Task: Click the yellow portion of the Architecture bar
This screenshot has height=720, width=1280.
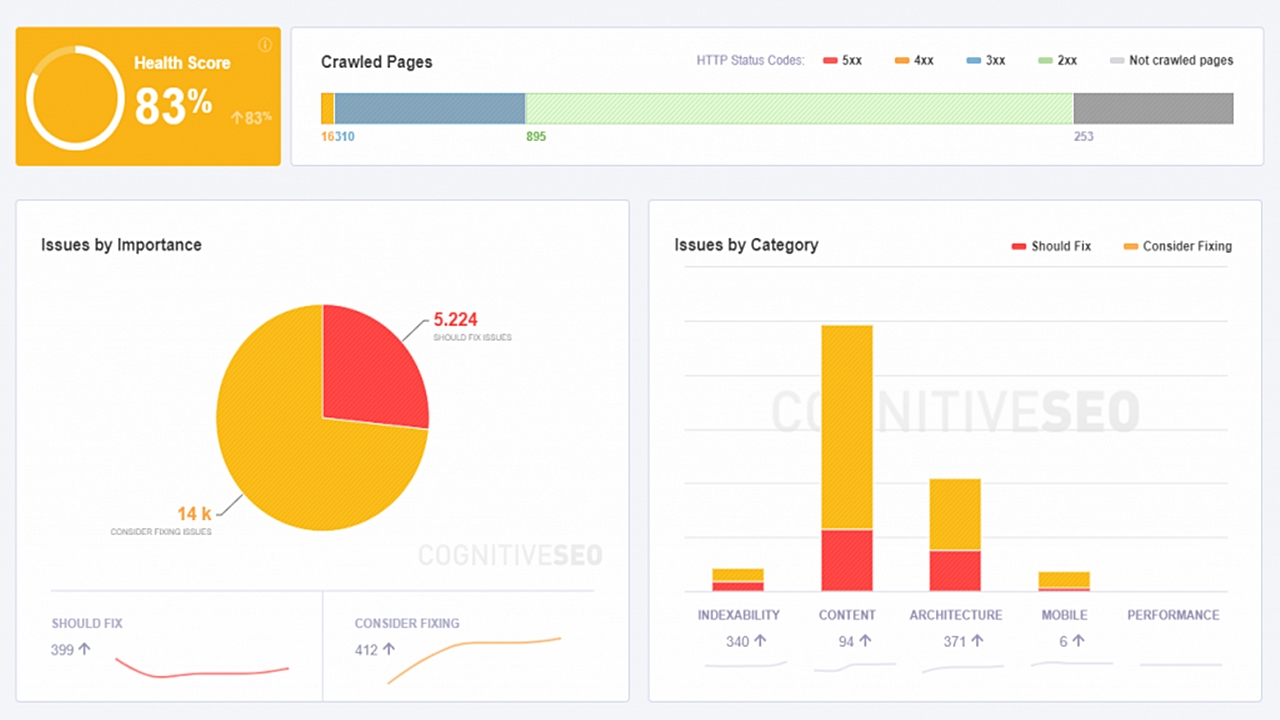Action: point(955,514)
